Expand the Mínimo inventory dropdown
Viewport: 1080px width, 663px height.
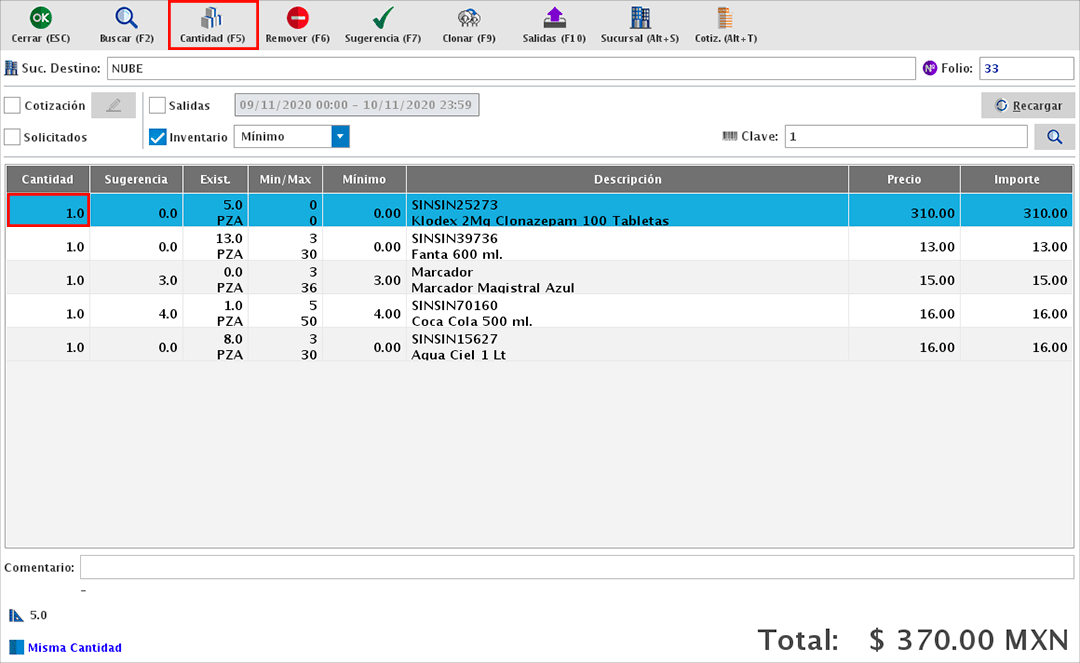pyautogui.click(x=340, y=137)
